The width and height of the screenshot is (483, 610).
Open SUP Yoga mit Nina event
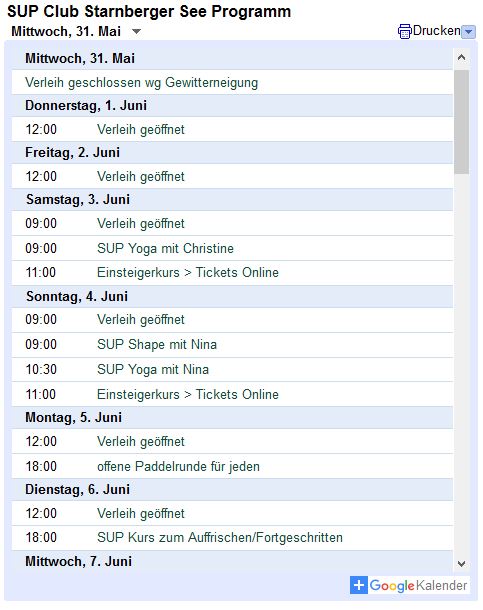point(153,369)
